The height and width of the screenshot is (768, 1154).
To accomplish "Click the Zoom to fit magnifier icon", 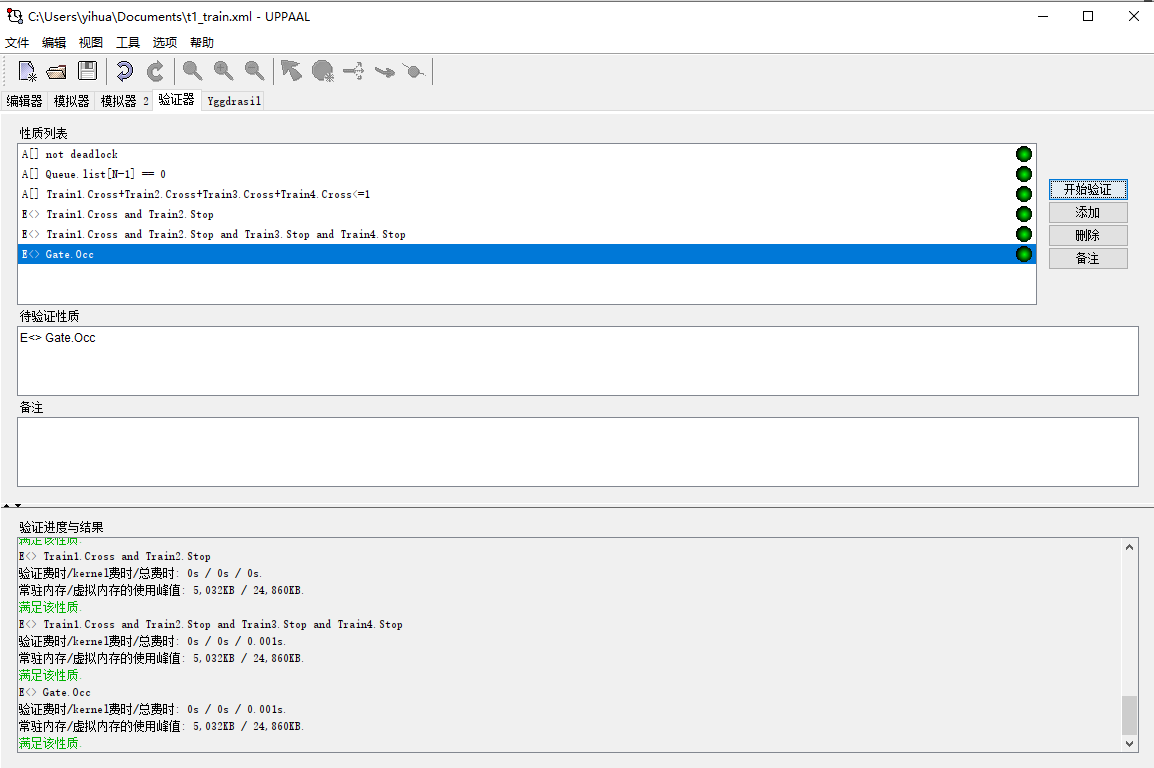I will pos(193,71).
